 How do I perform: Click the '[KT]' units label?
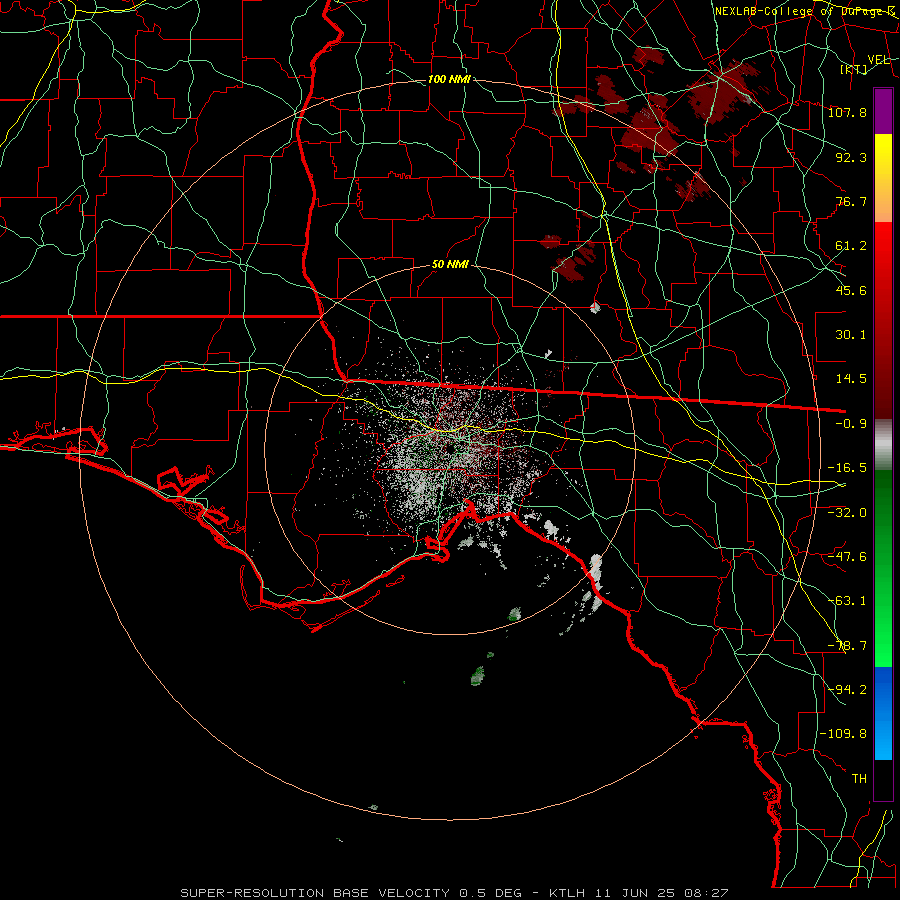(x=854, y=69)
